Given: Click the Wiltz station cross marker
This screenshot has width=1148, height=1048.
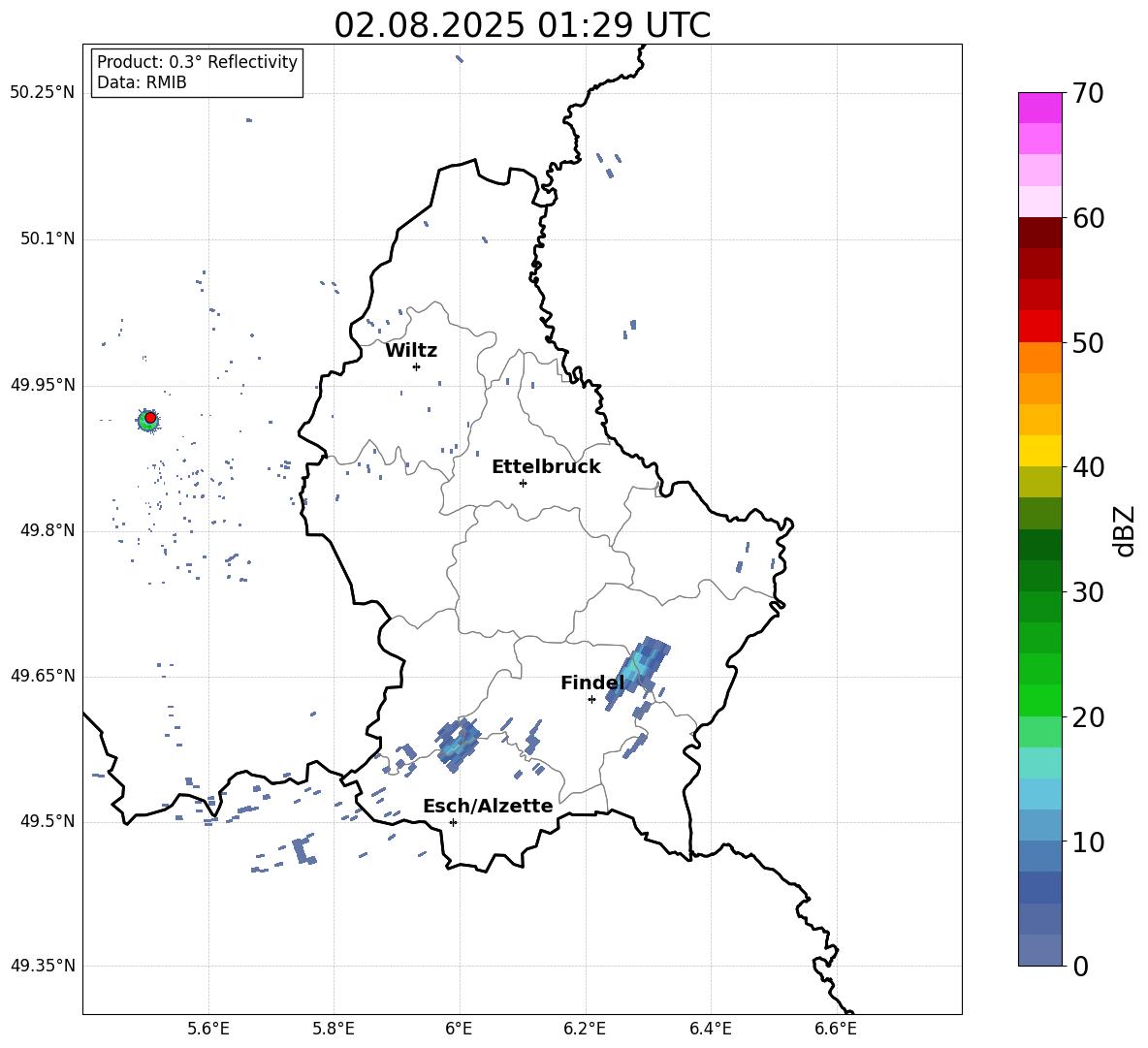Looking at the screenshot, I should [x=416, y=366].
